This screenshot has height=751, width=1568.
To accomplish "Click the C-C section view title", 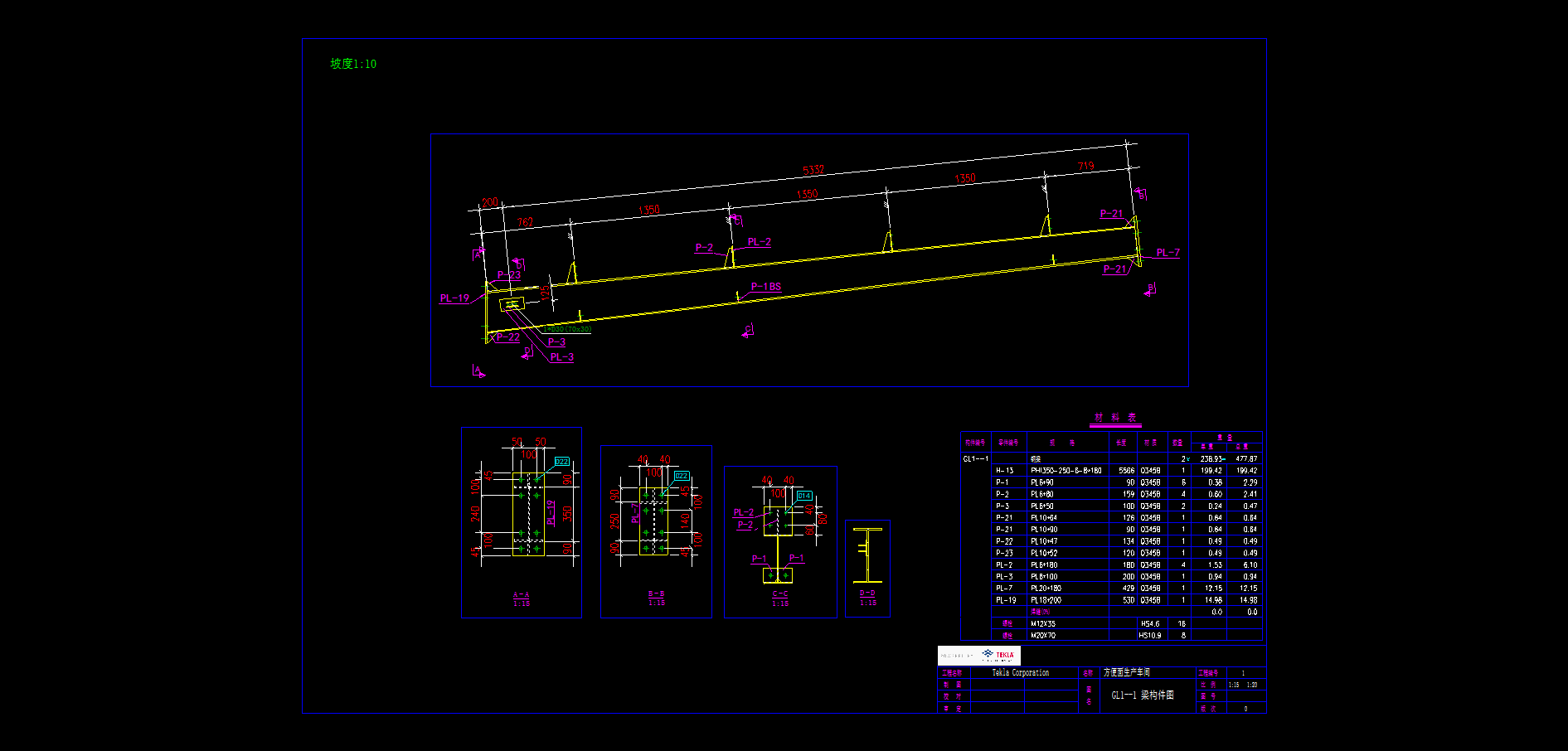I will pos(780,598).
